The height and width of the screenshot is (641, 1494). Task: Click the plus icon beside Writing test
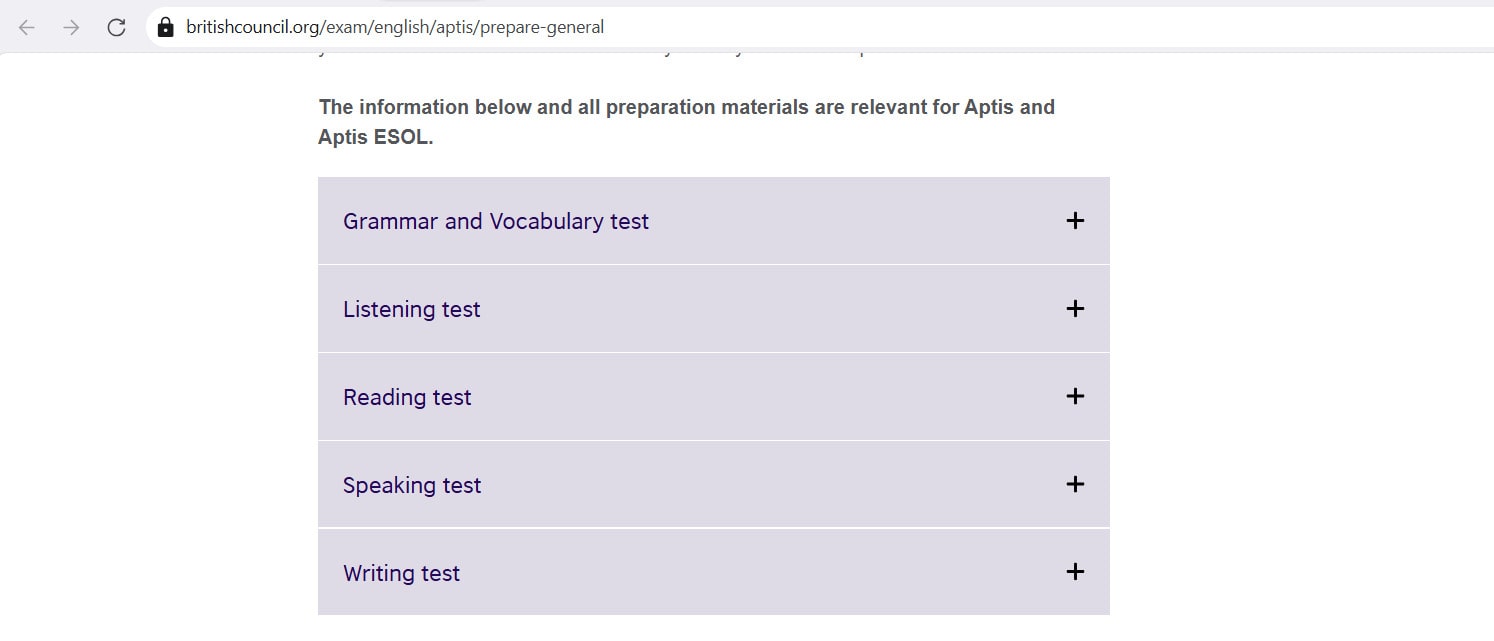1075,573
